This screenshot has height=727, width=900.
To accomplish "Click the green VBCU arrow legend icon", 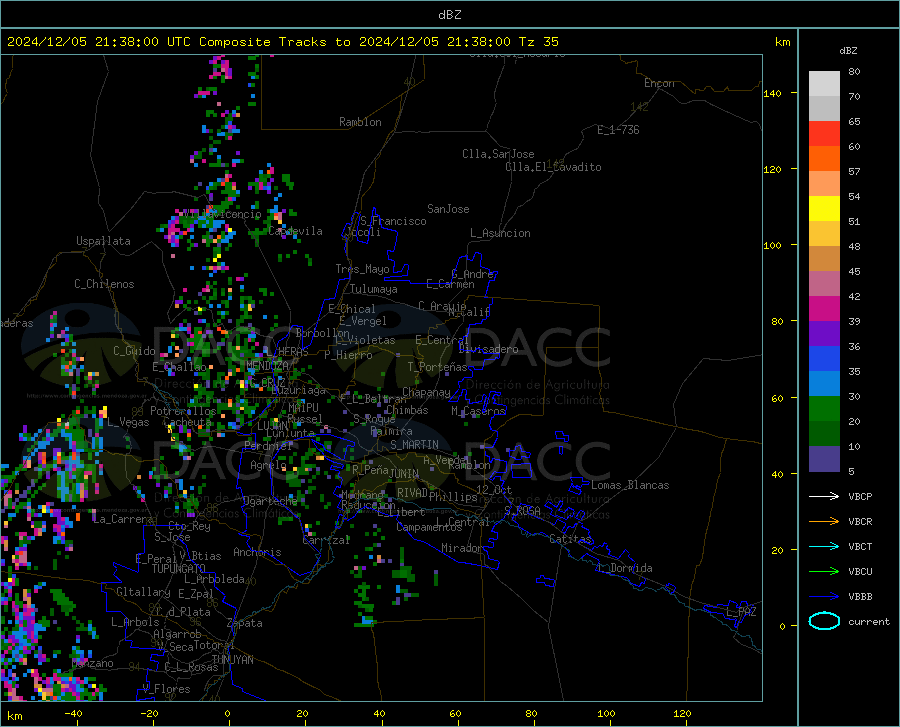I will (x=824, y=571).
